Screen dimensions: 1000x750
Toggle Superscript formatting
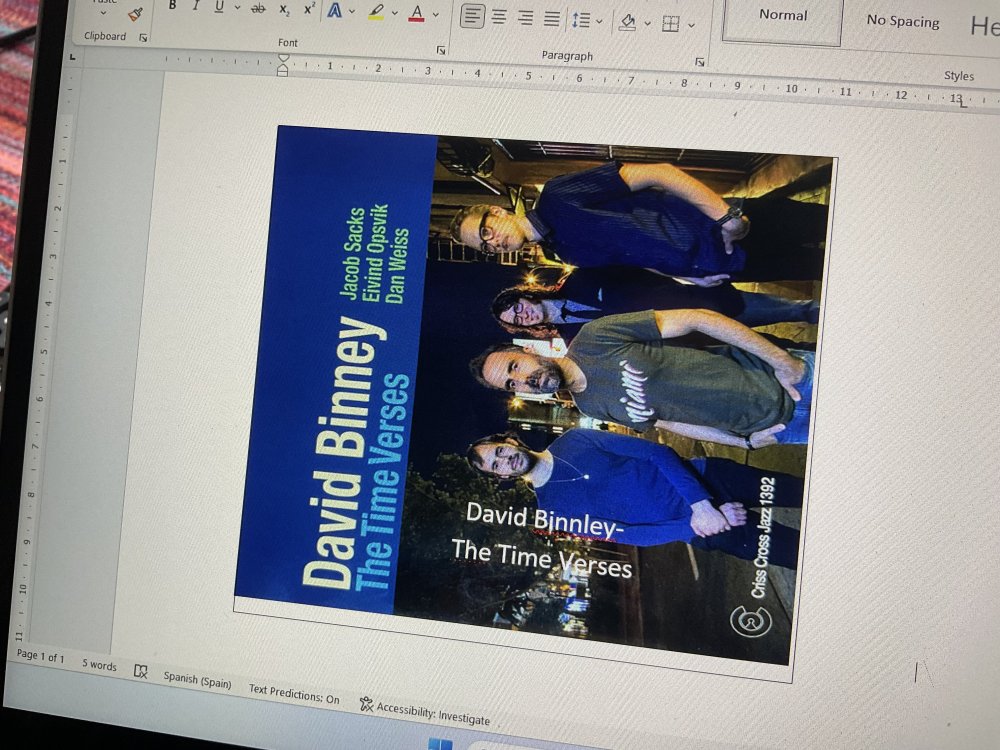point(309,9)
